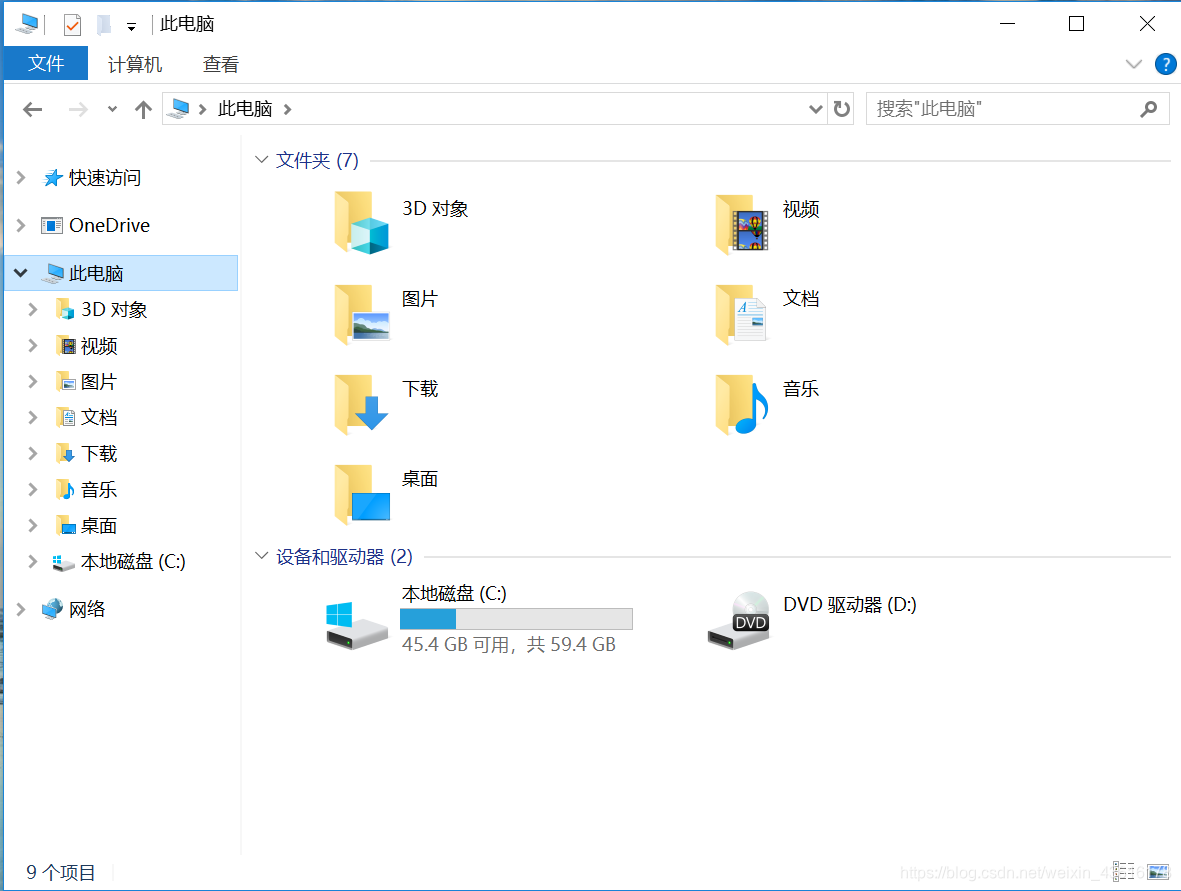Screen dimensions: 1181x891
Task: Switch to large icons view in status bar
Action: point(1158,871)
